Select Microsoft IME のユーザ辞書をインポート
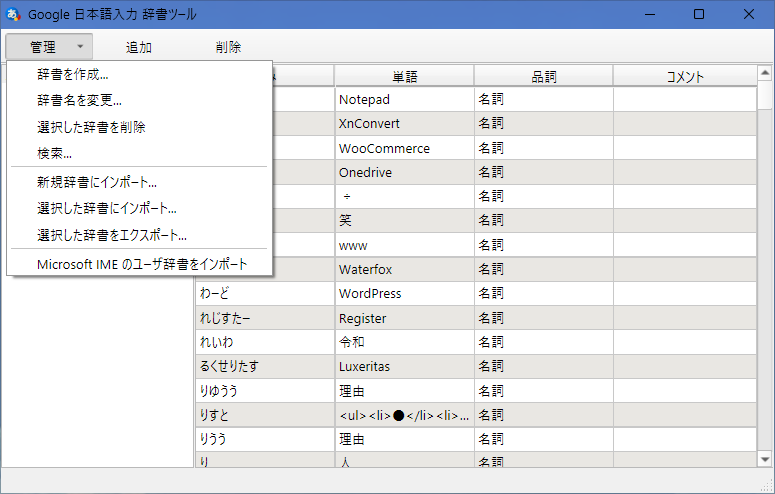 139,264
